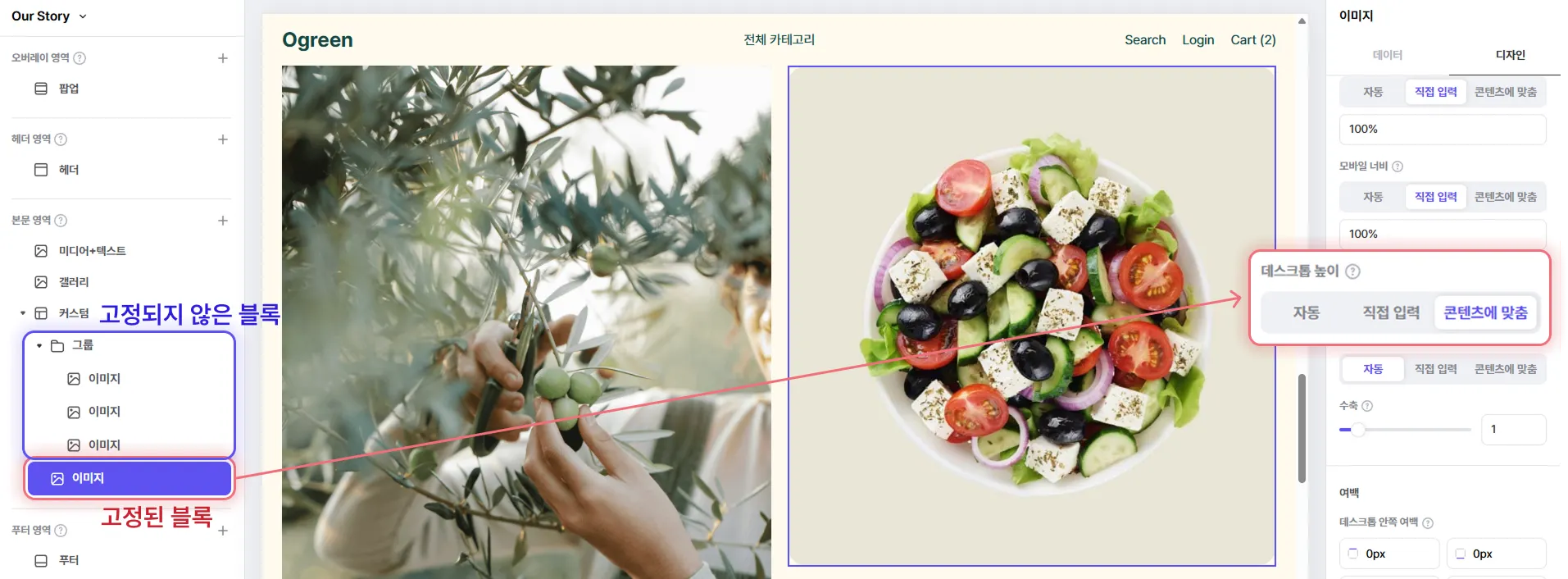
Task: Open help icon beside 오버레이 영역
Action: 80,58
